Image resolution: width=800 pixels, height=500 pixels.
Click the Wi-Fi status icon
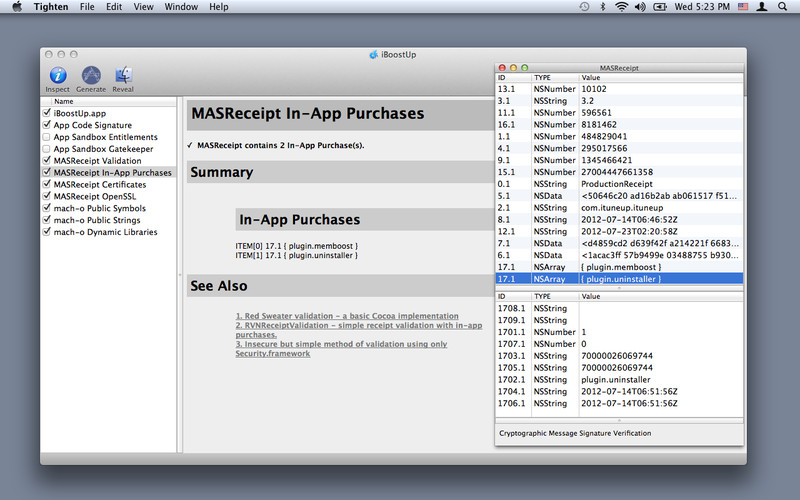tap(621, 7)
